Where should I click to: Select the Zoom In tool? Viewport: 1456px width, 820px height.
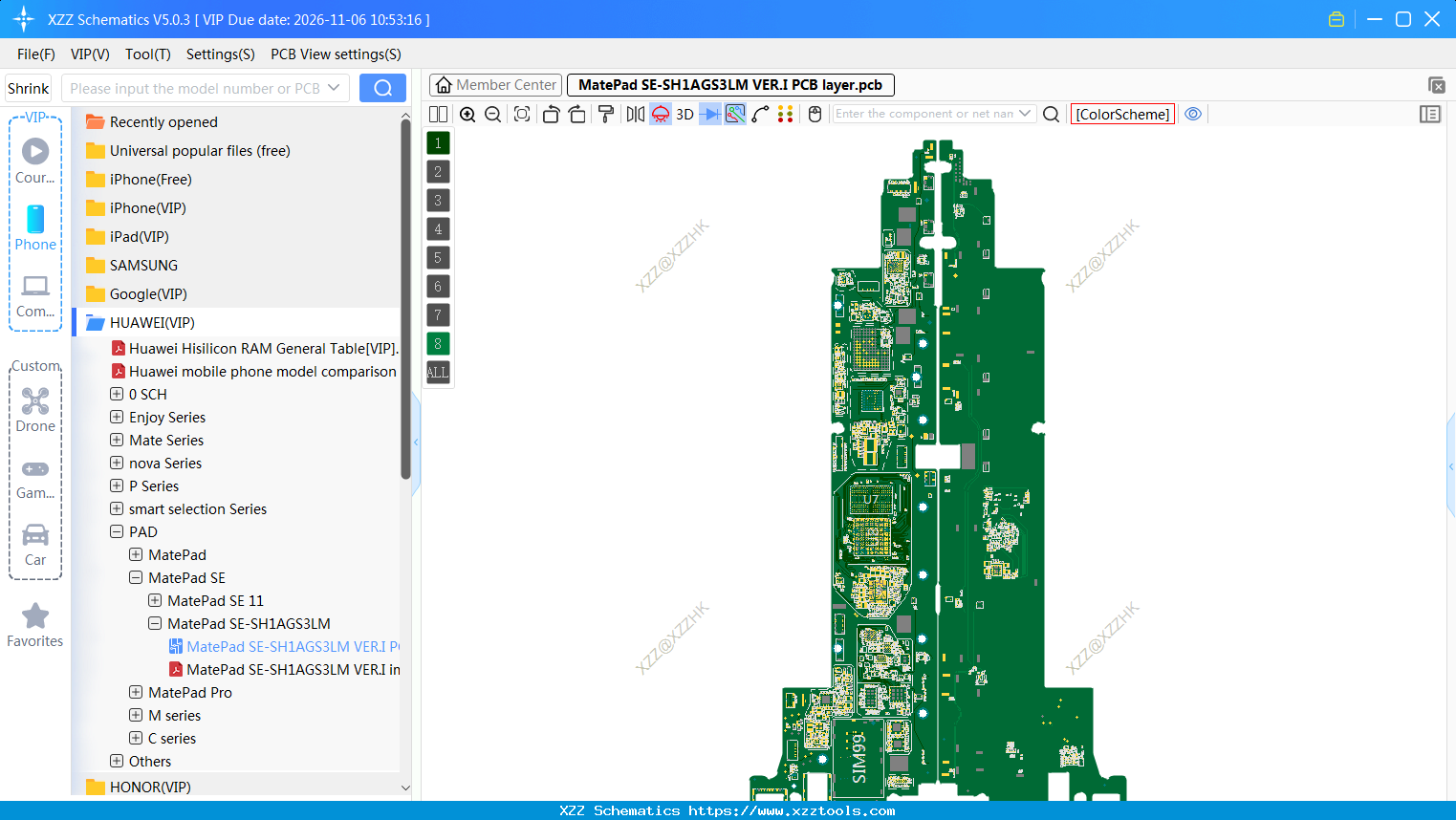click(x=467, y=114)
